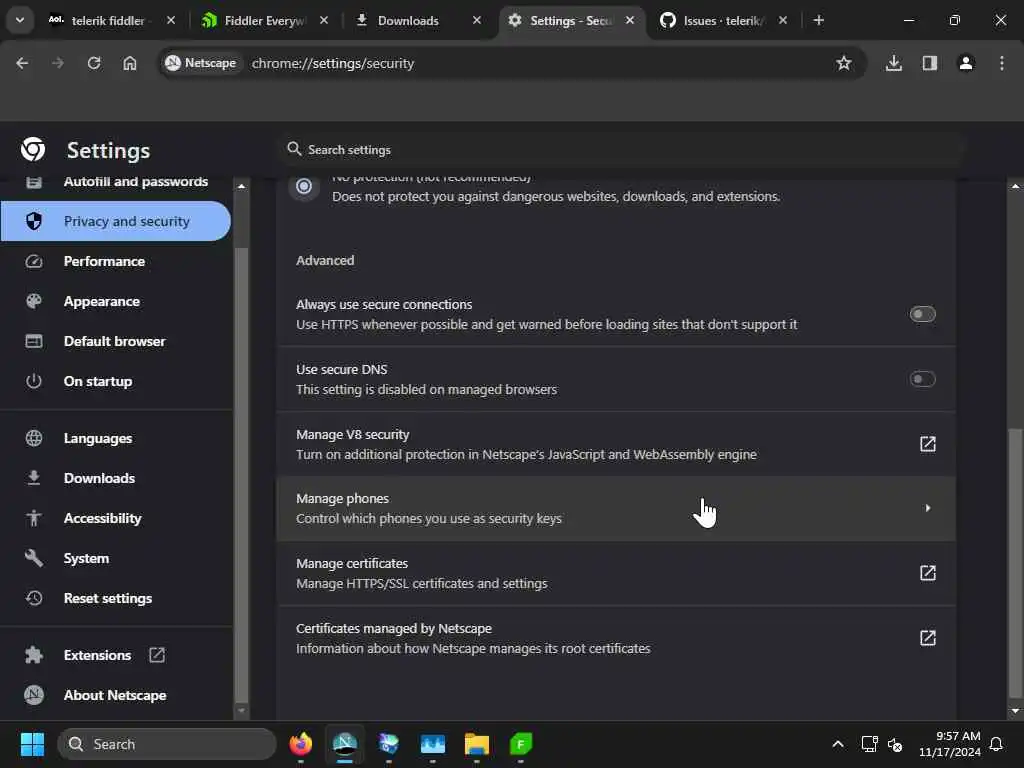Viewport: 1024px width, 768px height.
Task: Click the Search settings field
Action: (620, 150)
